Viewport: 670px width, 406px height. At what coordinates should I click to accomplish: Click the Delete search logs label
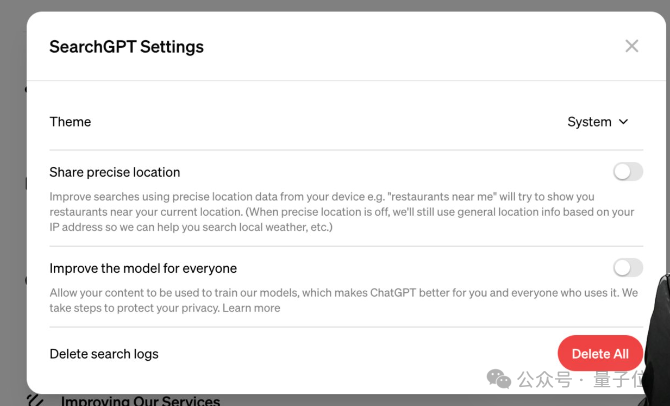[x=104, y=354]
